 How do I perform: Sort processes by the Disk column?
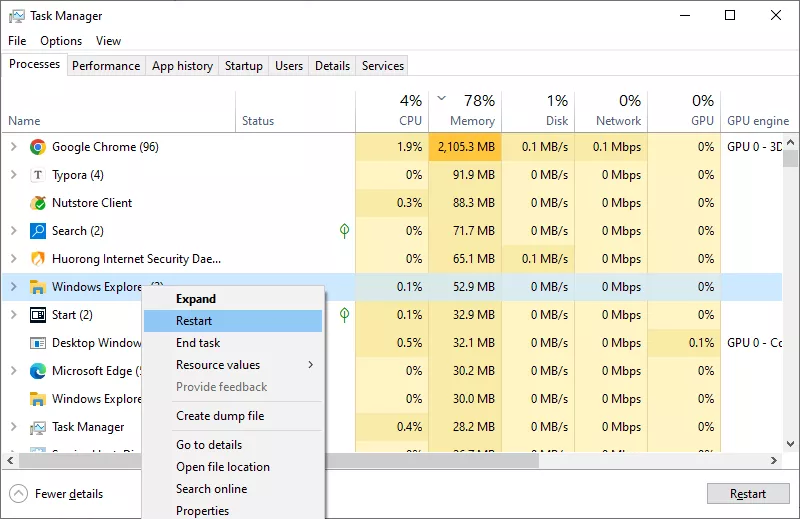(538, 112)
